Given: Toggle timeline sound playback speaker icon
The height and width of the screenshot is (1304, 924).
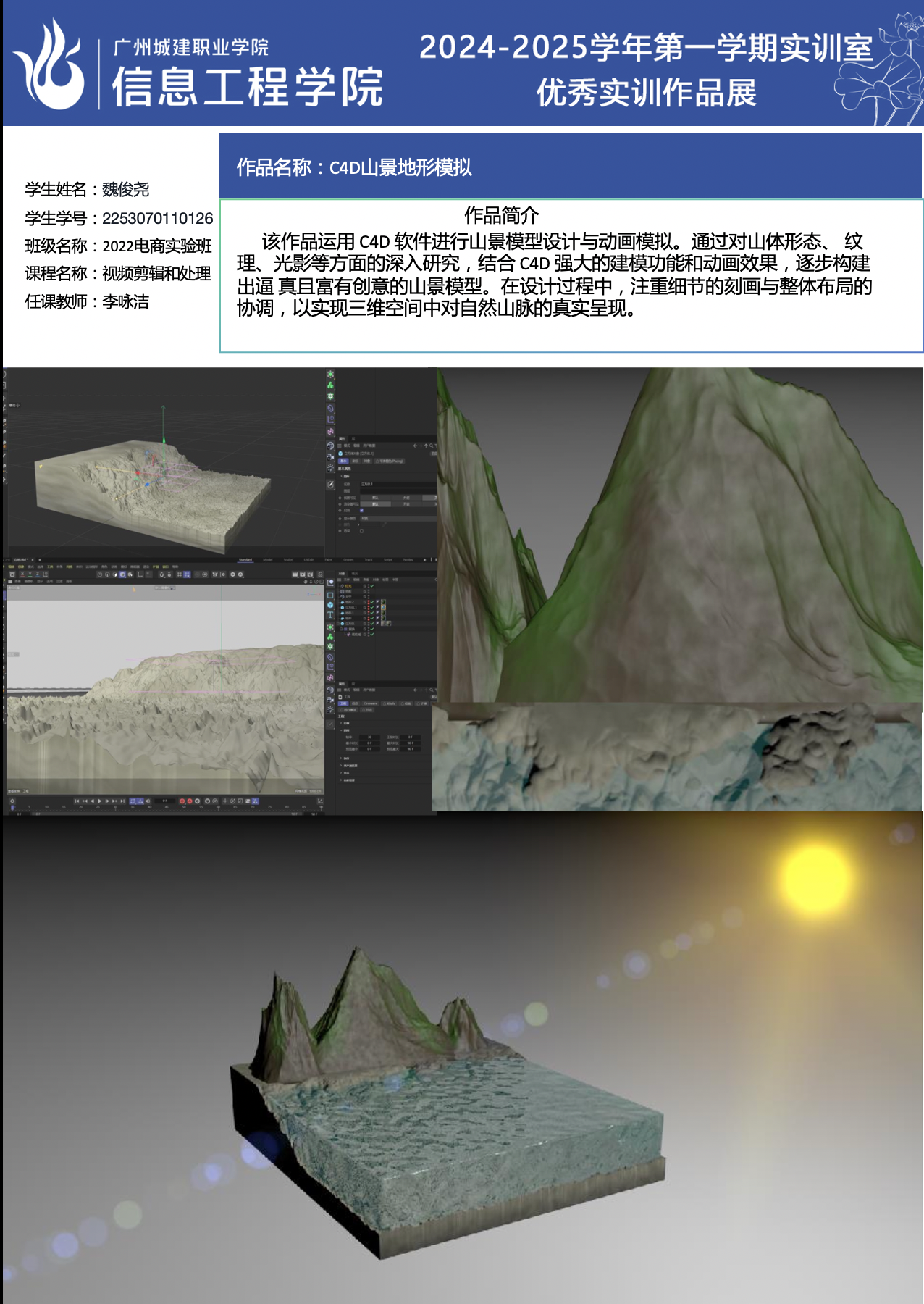Looking at the screenshot, I should 148,801.
